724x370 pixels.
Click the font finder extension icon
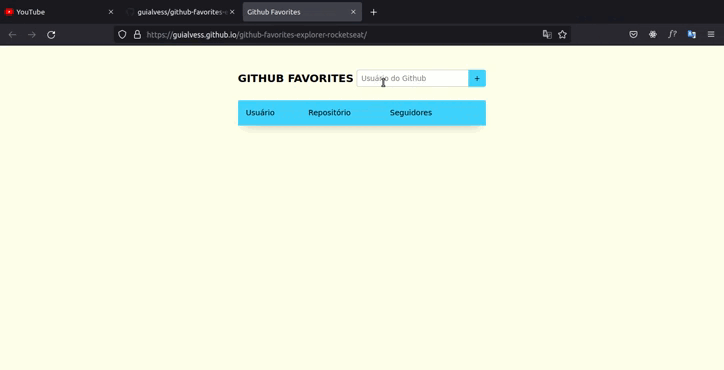click(672, 35)
